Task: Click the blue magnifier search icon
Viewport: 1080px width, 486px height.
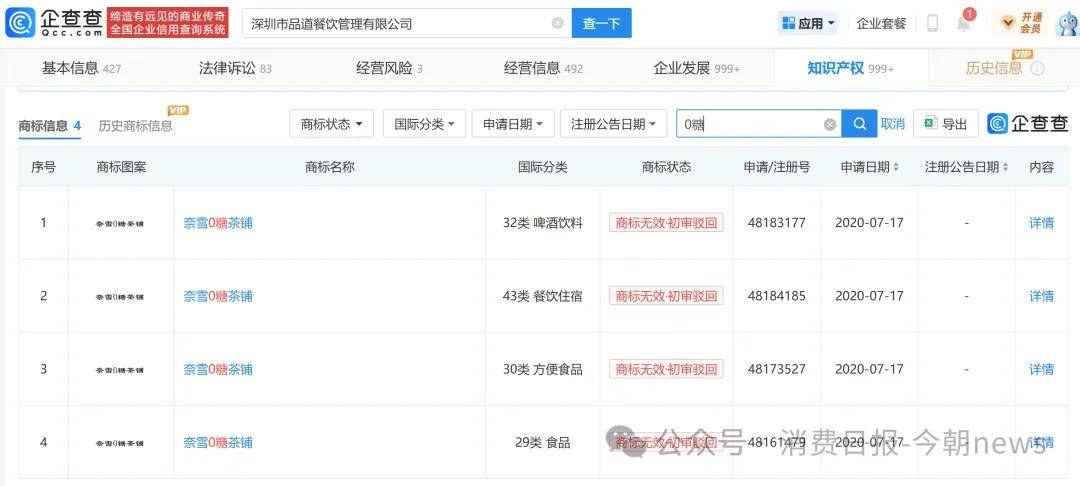Action: pos(860,124)
